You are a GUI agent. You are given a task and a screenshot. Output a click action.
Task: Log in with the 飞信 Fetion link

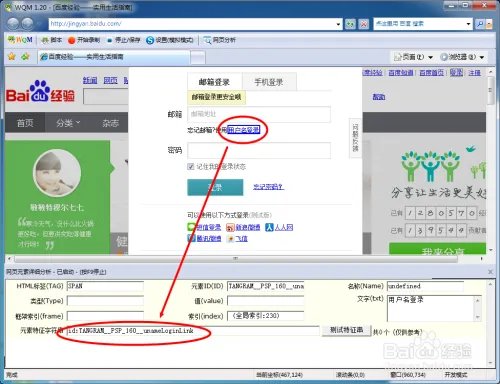[242, 238]
